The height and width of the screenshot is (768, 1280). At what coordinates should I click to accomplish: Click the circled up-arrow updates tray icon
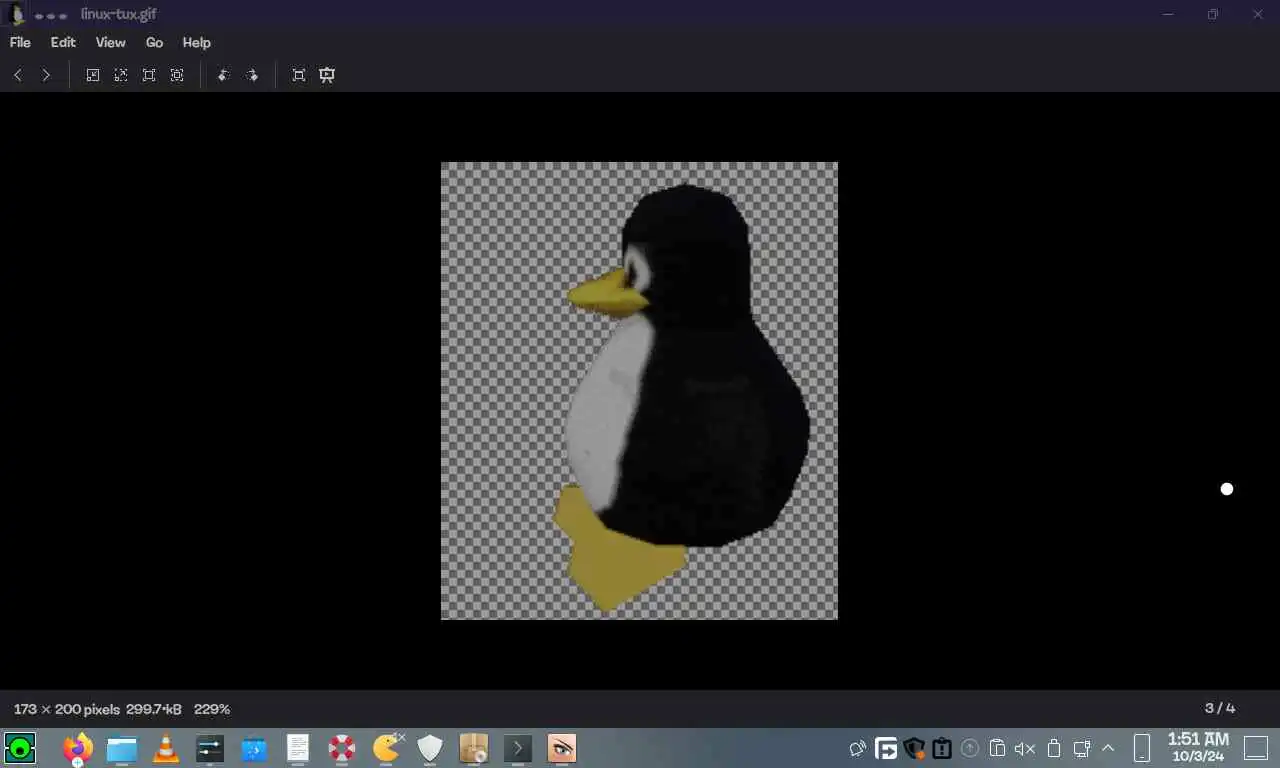coord(970,748)
